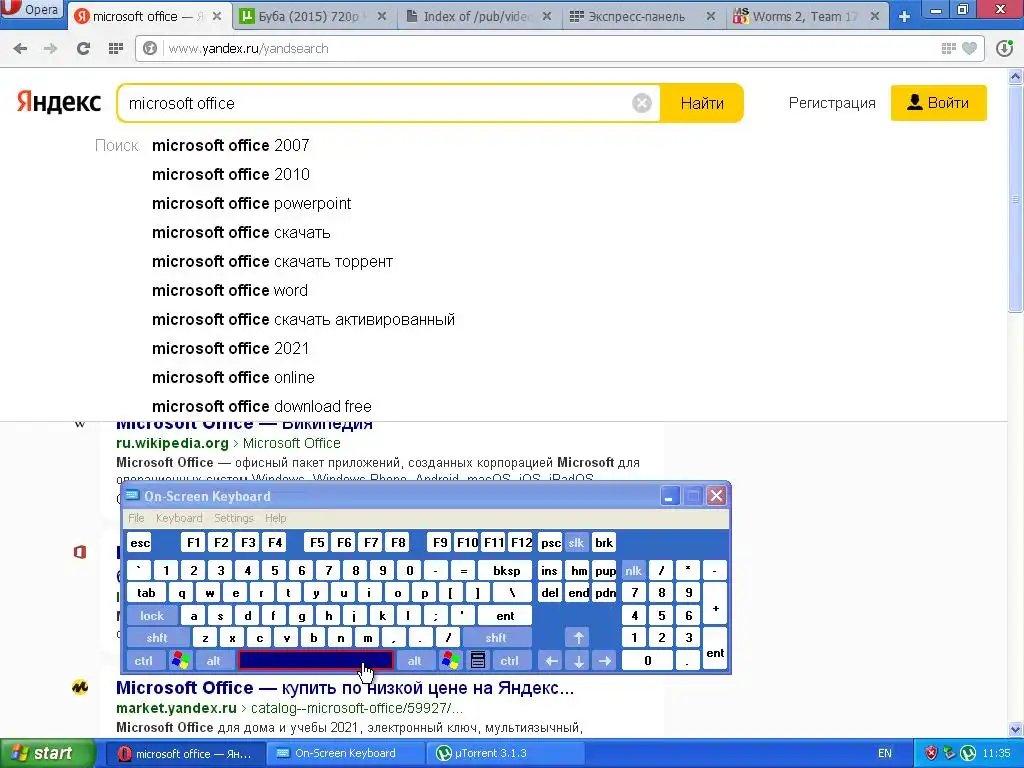Click the heart bookmark icon in address bar
1024x768 pixels.
970,48
